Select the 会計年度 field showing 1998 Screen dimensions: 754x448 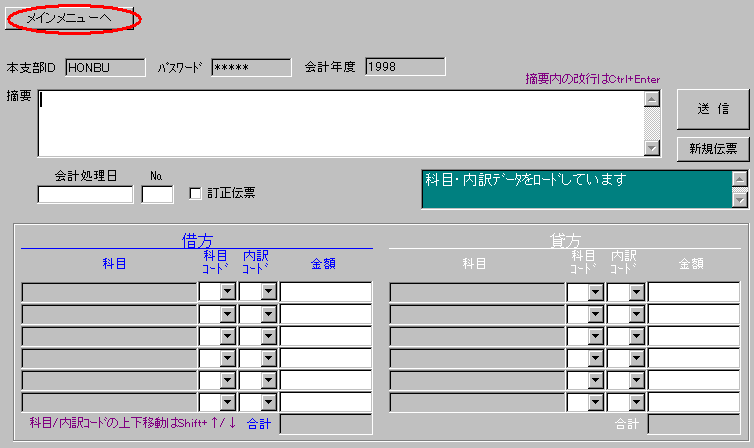click(404, 67)
